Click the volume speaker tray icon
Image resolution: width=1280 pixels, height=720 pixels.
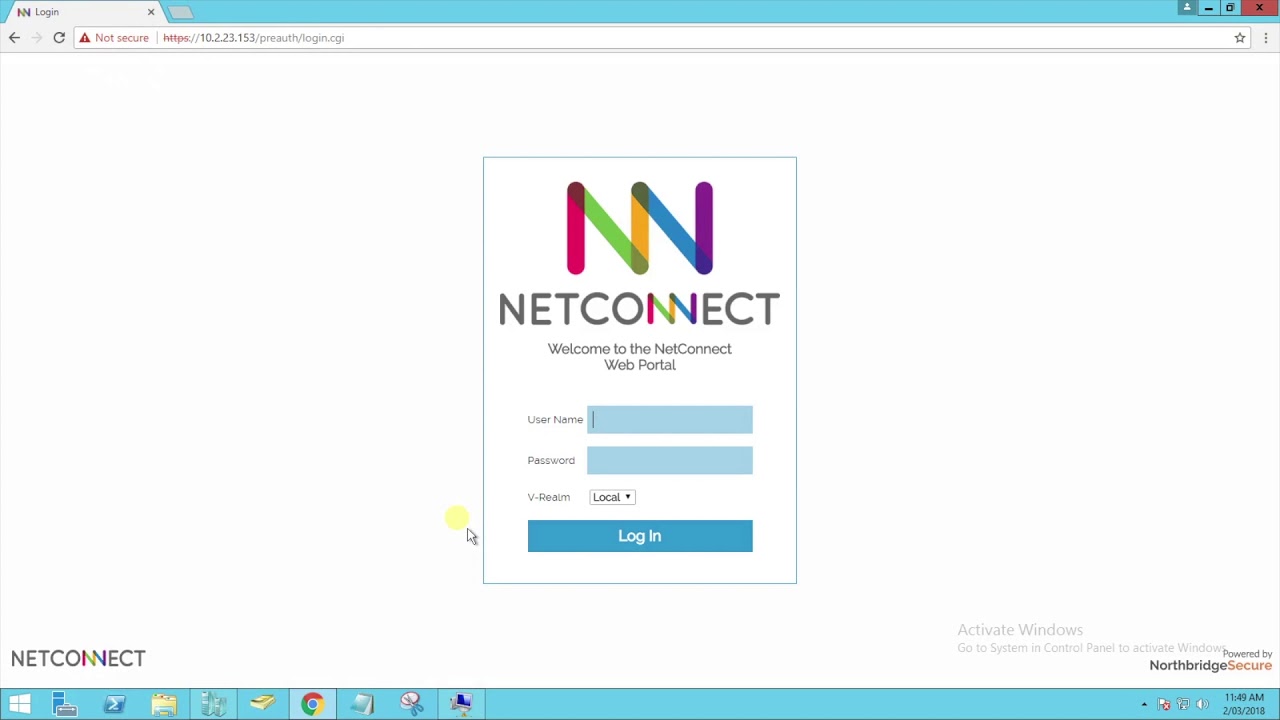click(x=1202, y=705)
